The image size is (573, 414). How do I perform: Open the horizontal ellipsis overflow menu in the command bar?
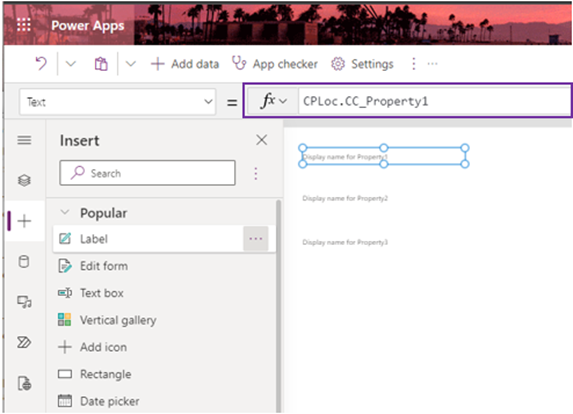(432, 64)
